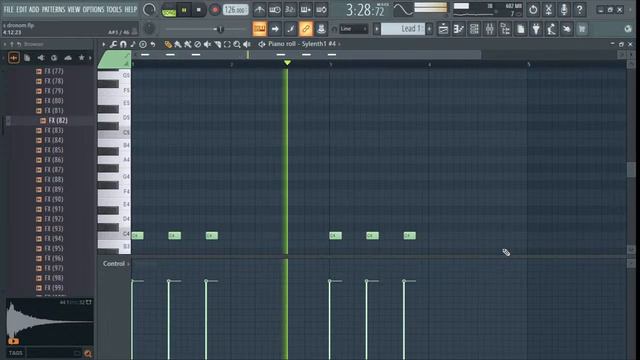This screenshot has height=360, width=640.
Task: Click the question mark help icon
Action: 579,9
